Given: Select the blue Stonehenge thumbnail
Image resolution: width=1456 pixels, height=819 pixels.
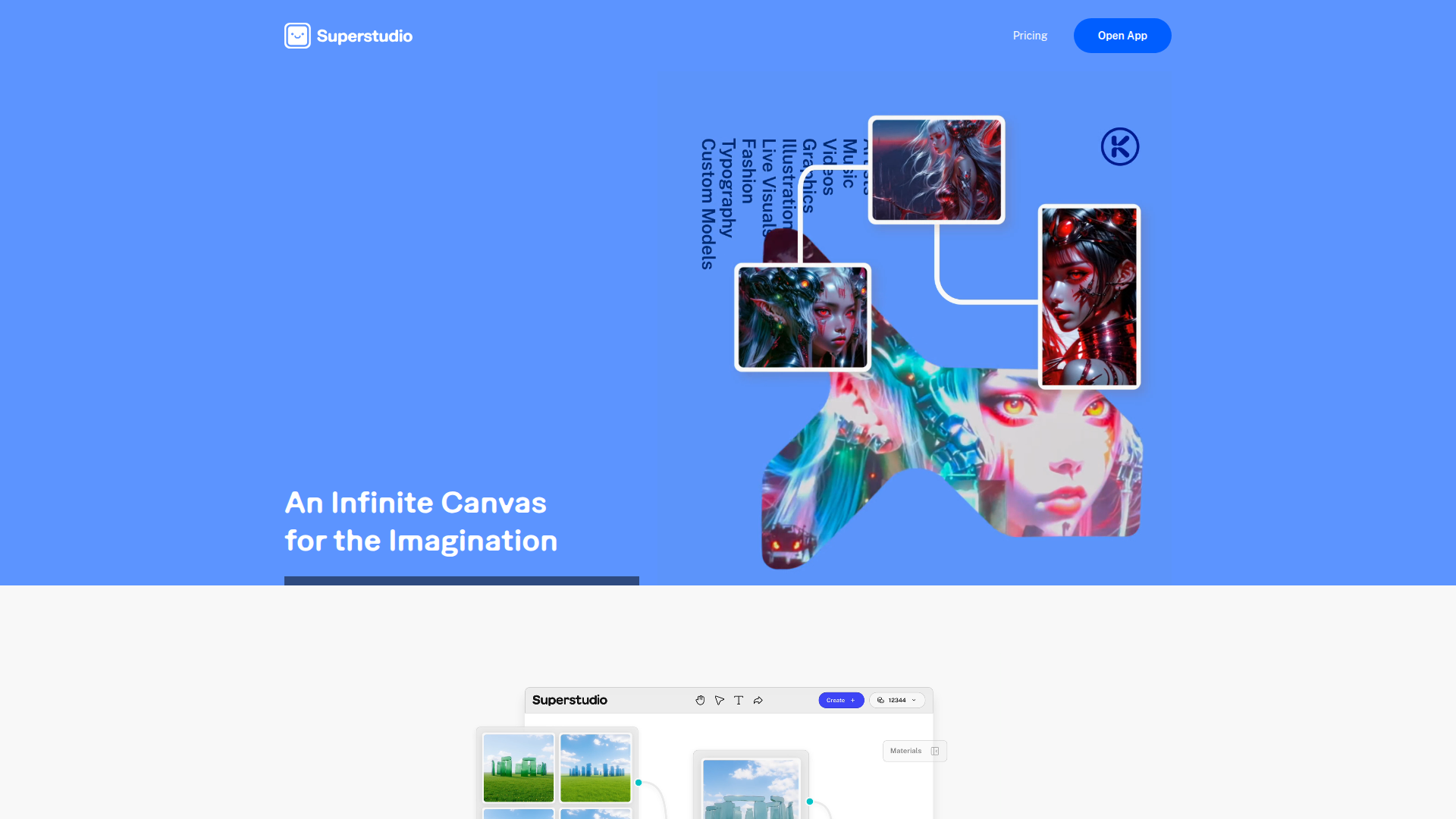Looking at the screenshot, I should click(x=595, y=767).
